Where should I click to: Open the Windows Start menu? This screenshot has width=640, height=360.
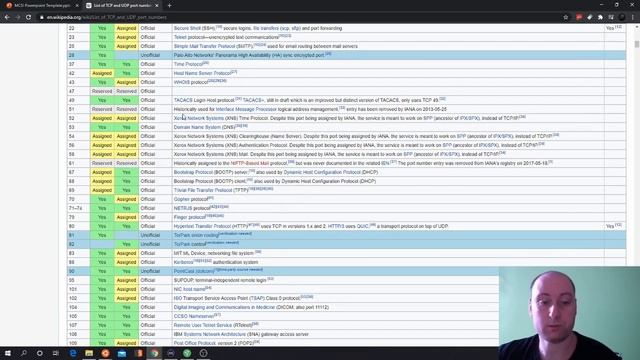pos(7,353)
